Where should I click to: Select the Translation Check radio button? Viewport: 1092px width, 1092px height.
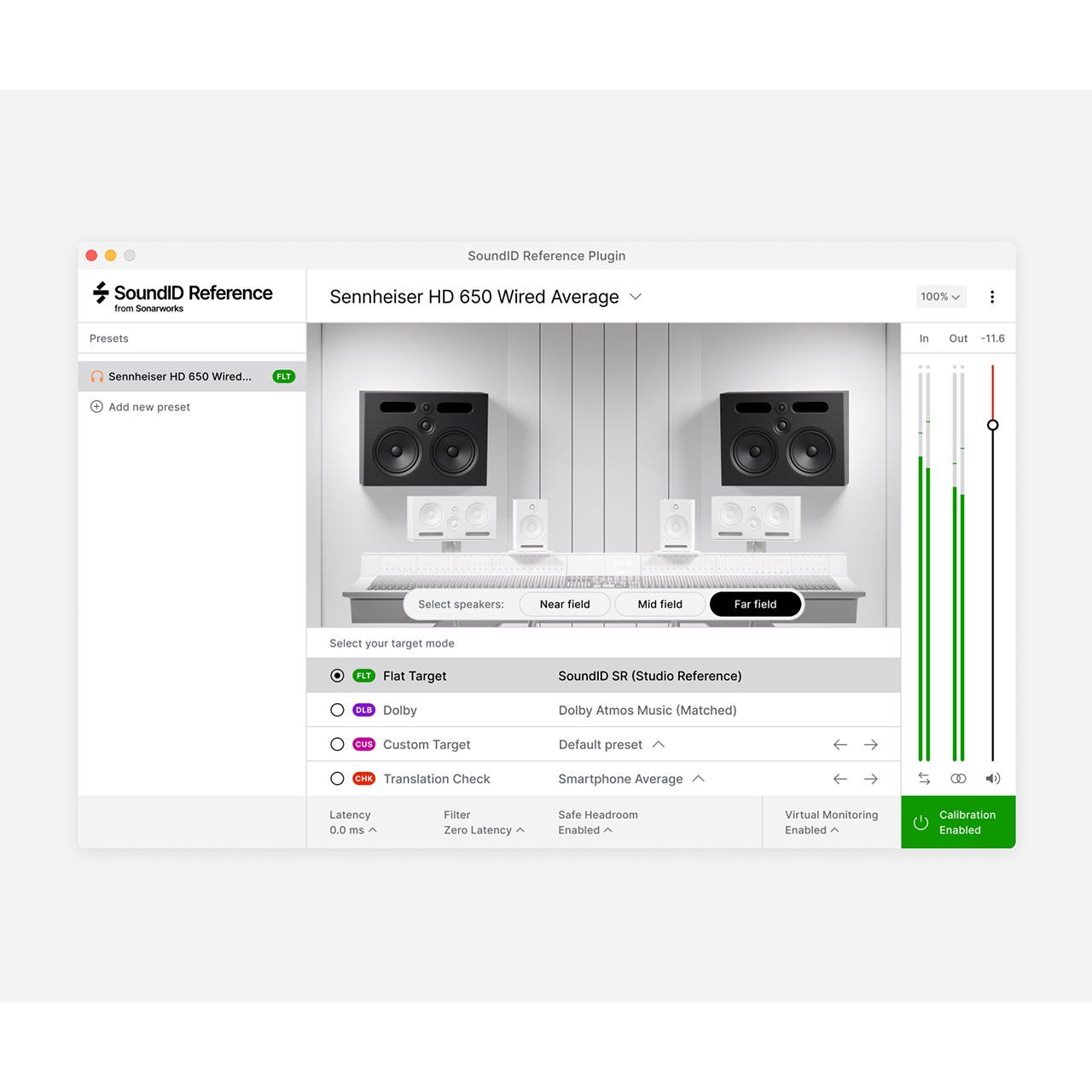point(337,779)
